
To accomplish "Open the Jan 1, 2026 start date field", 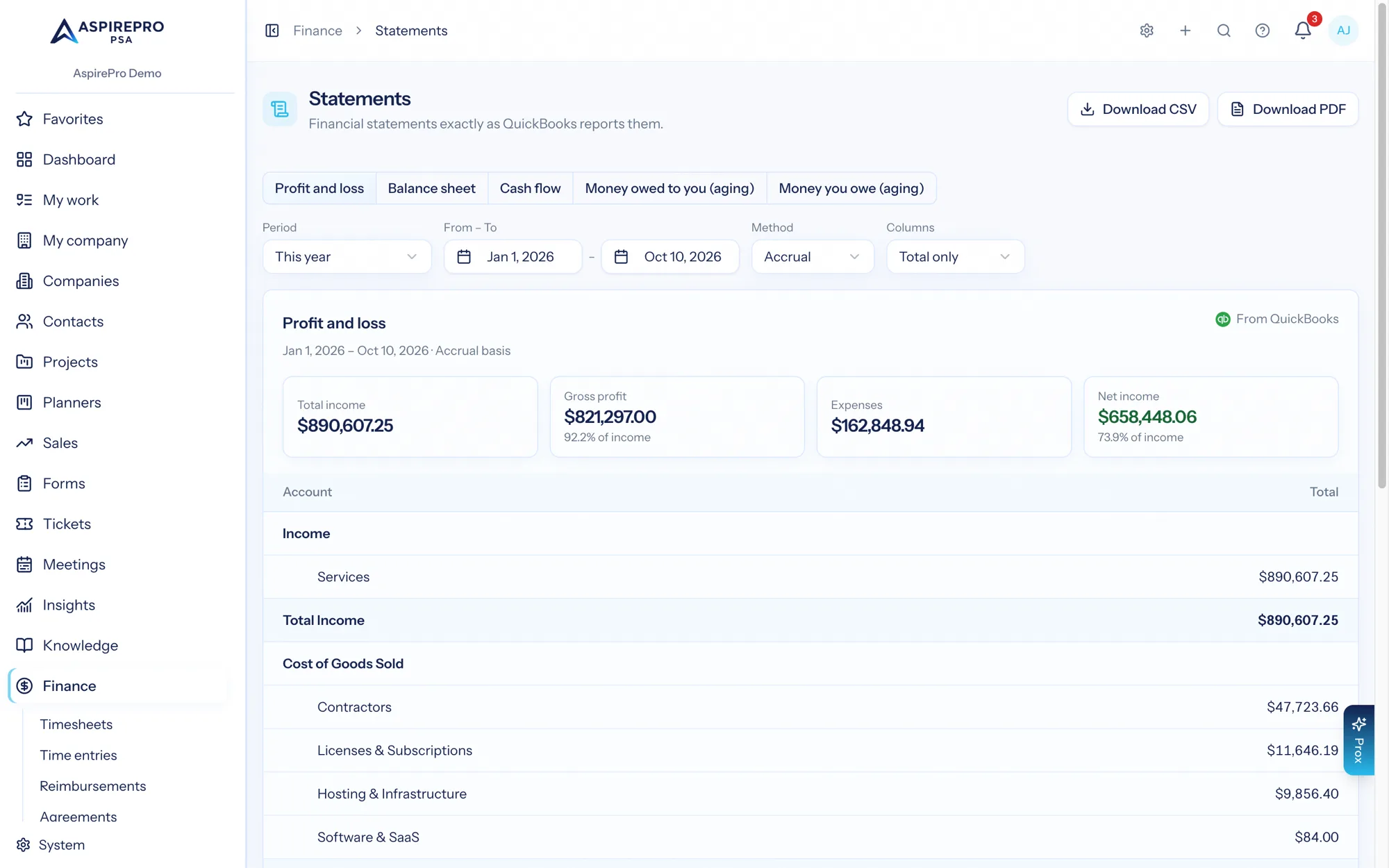I will click(x=513, y=257).
